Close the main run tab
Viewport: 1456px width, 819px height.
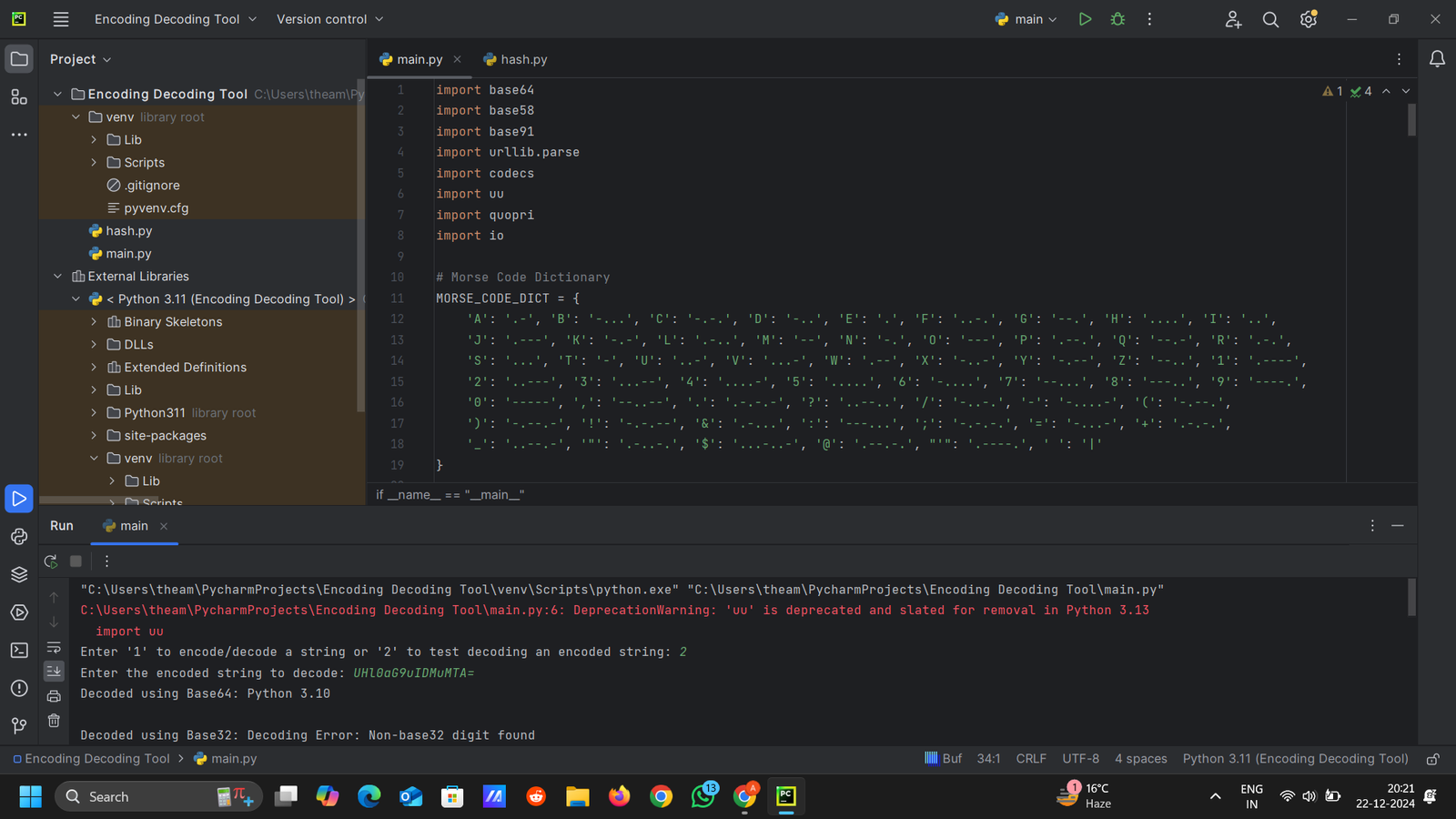coord(164,526)
